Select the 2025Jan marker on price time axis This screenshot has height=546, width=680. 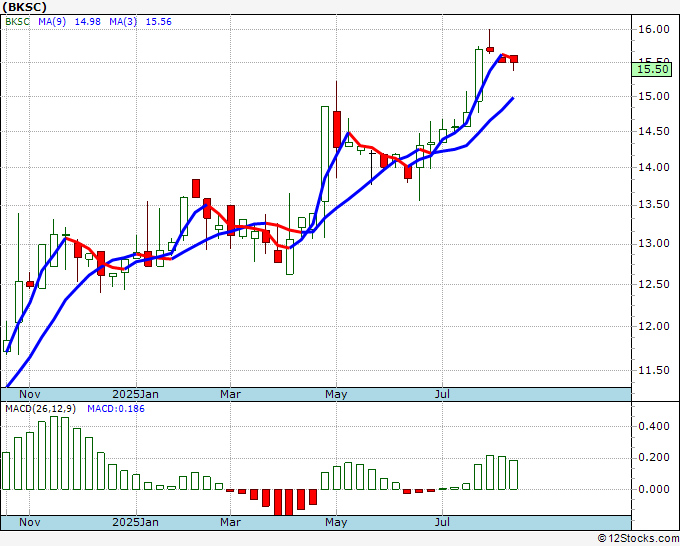pyautogui.click(x=135, y=394)
